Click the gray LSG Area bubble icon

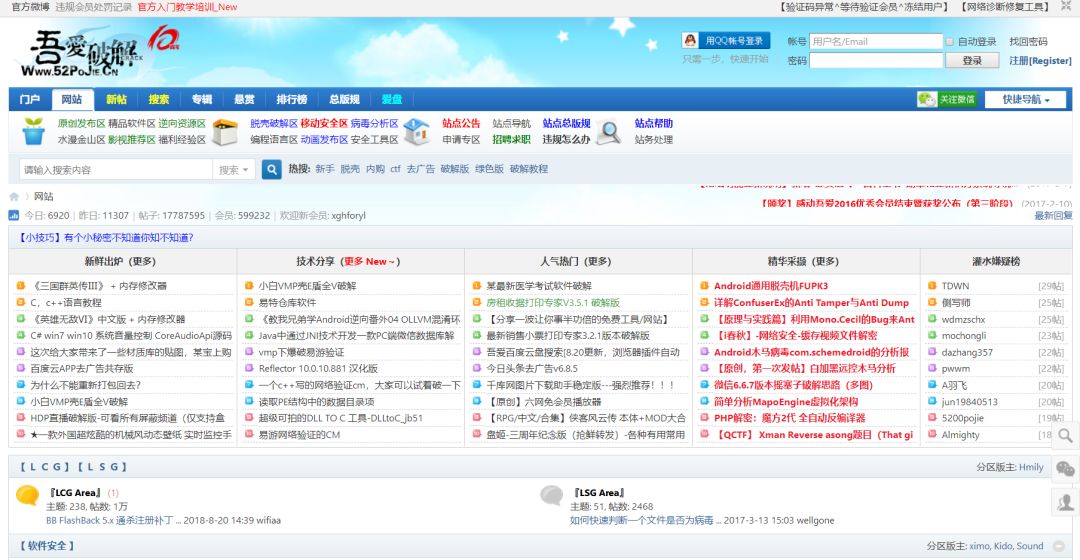tap(551, 495)
